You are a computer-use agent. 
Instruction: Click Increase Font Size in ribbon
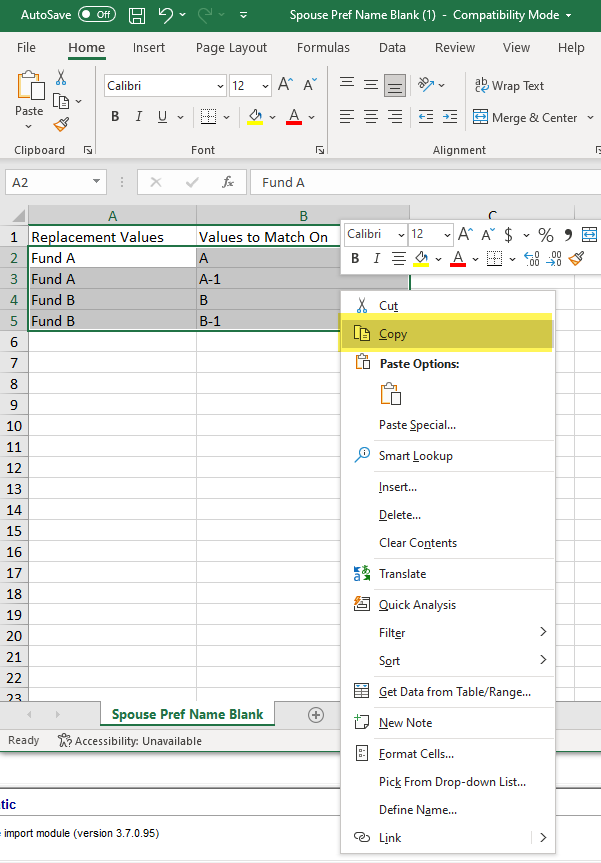pos(285,86)
